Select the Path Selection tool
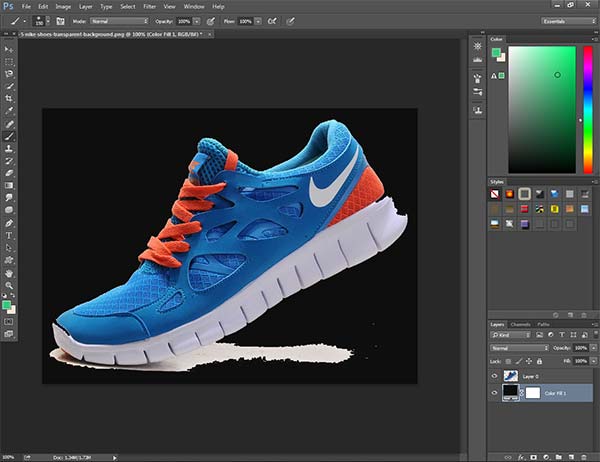Screen dimensions: 600x462 [x=8, y=248]
